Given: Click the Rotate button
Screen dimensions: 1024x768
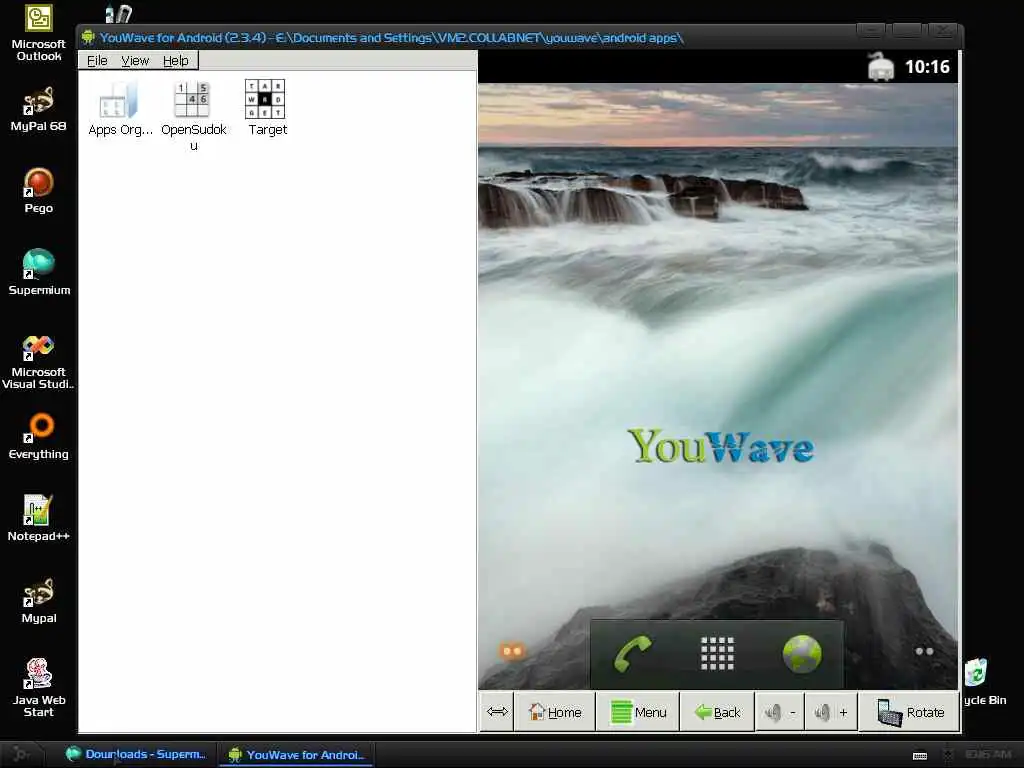Looking at the screenshot, I should (x=909, y=712).
